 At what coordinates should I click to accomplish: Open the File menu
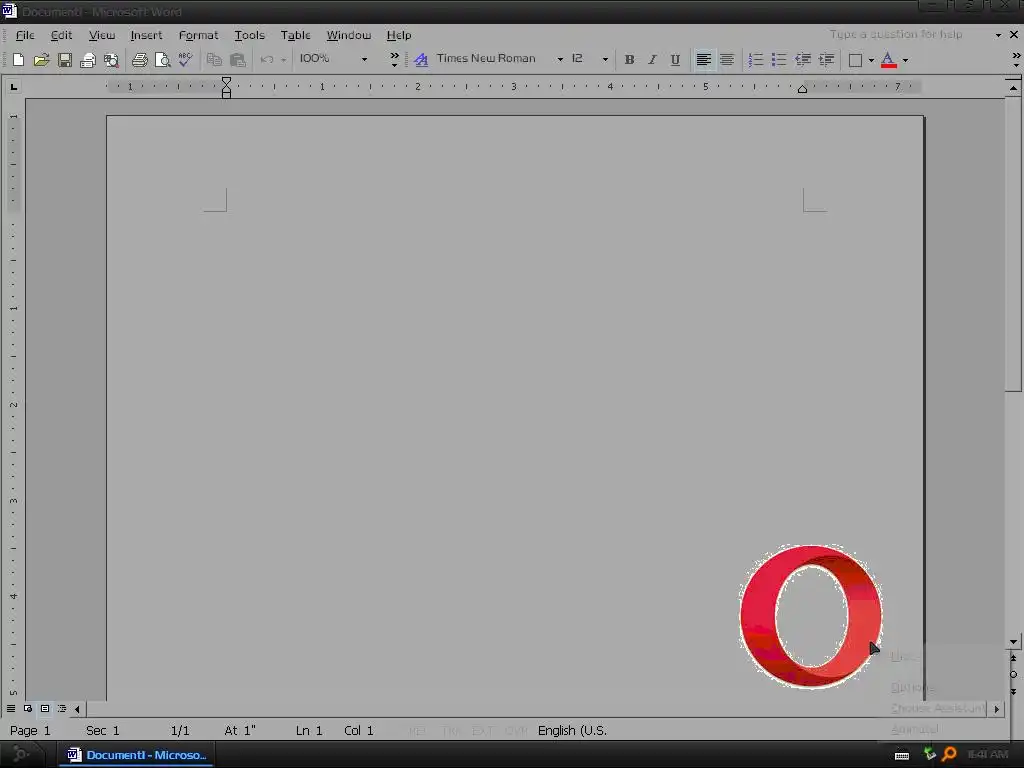[25, 35]
